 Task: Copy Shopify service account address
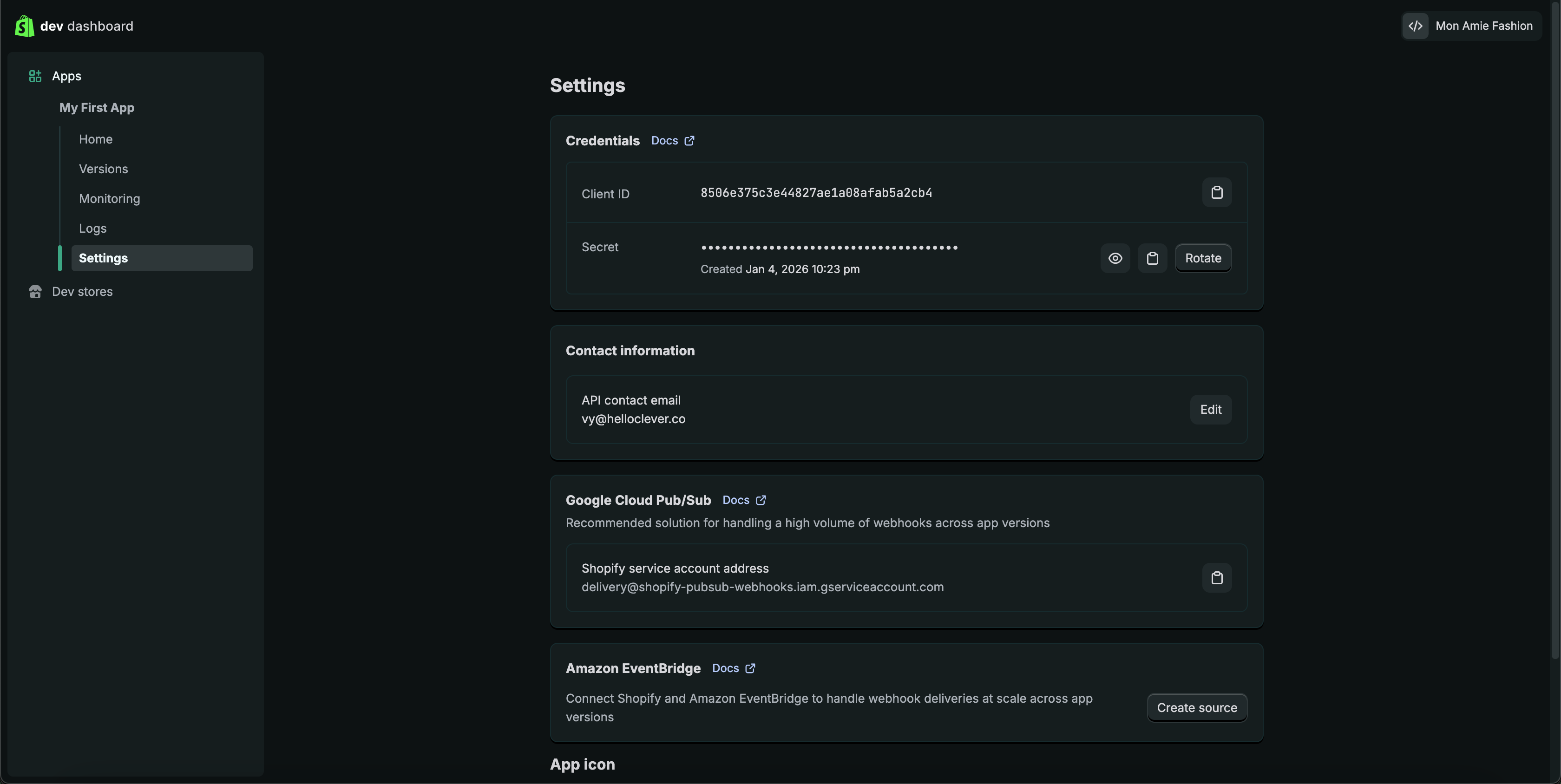click(1216, 578)
